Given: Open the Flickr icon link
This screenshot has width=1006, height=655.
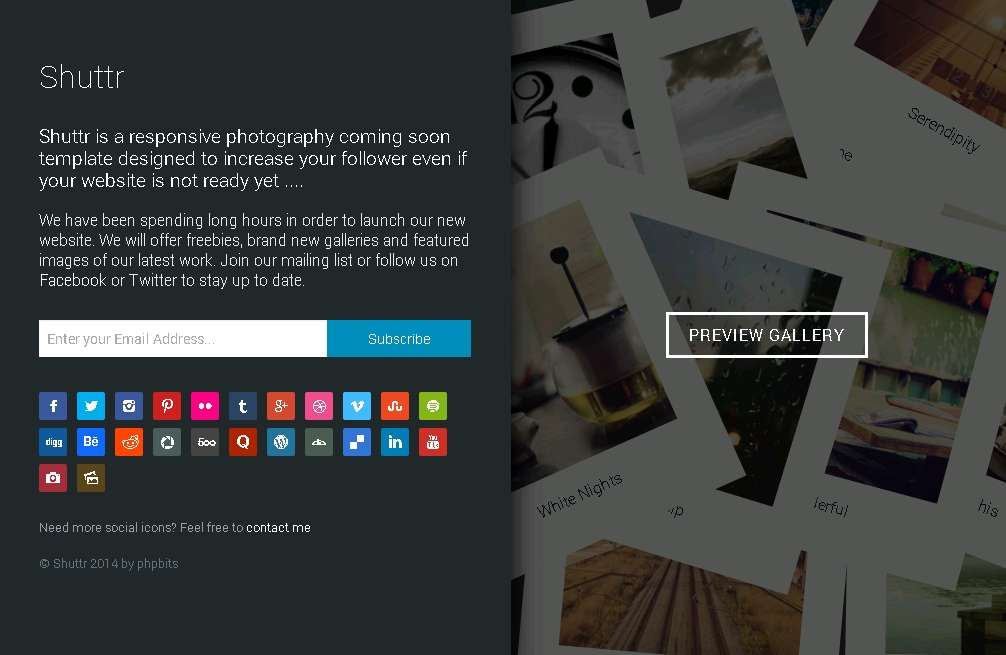Looking at the screenshot, I should point(205,406).
